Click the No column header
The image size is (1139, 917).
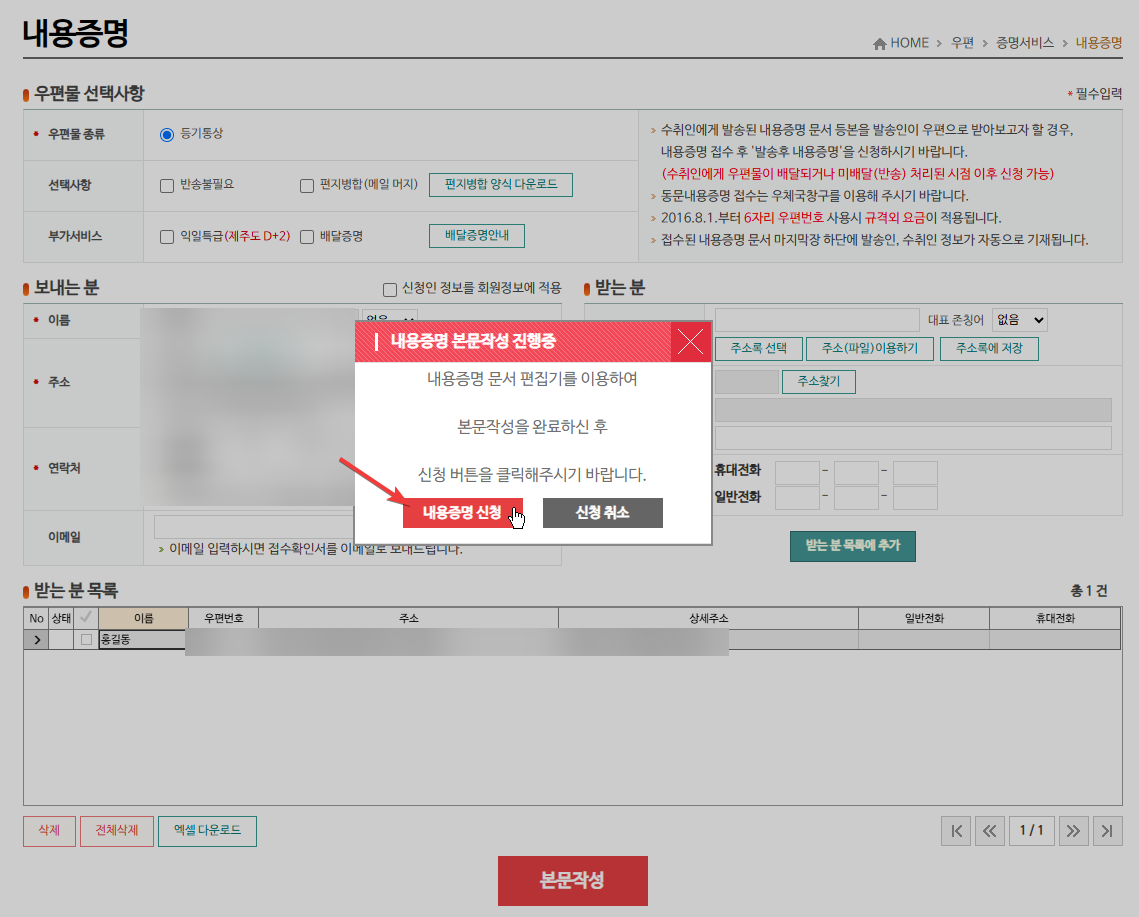tap(36, 618)
